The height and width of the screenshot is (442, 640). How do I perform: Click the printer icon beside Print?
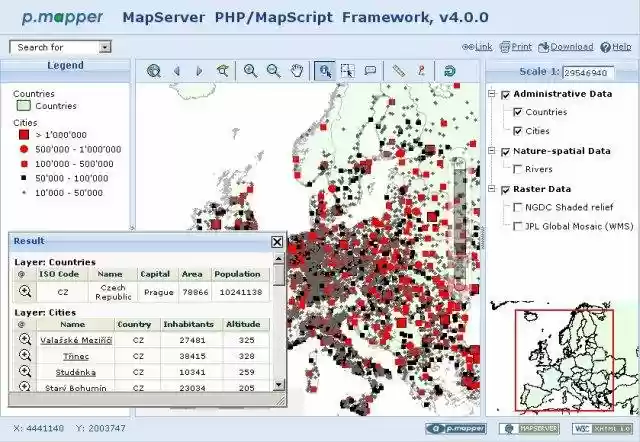tap(505, 47)
